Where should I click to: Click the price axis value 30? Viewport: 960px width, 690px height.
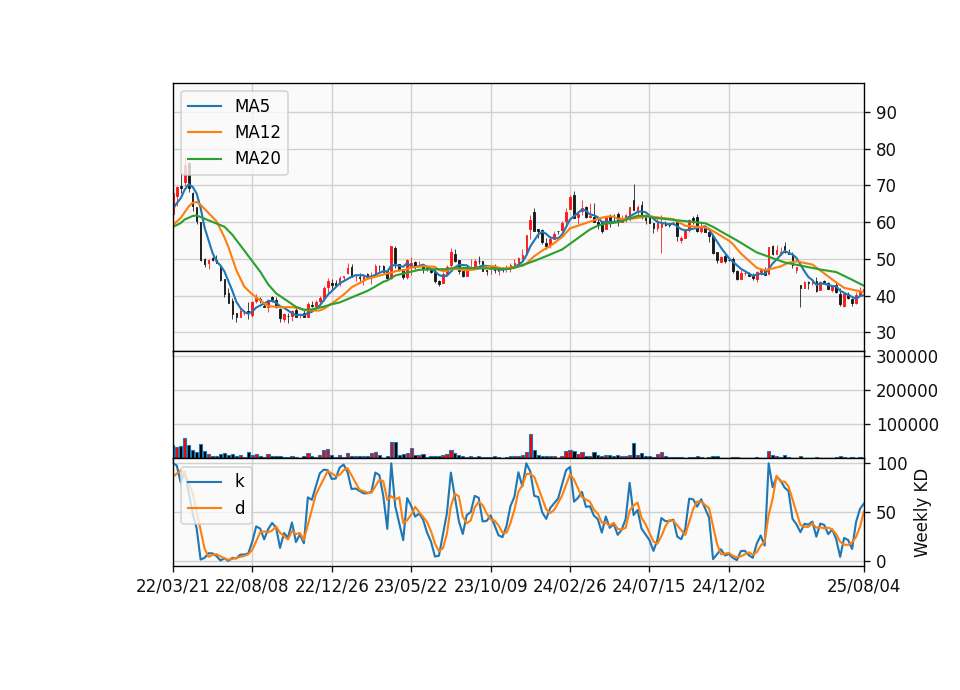tap(886, 333)
